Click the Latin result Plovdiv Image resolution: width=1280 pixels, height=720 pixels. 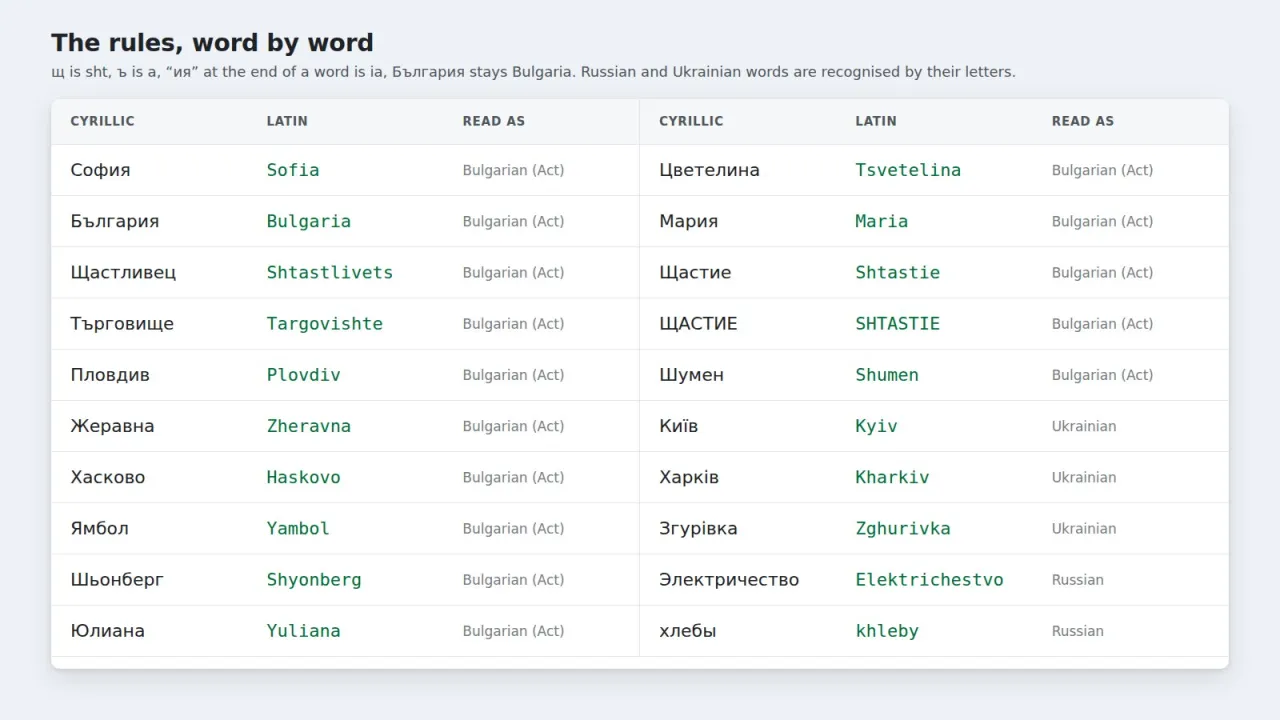point(303,375)
